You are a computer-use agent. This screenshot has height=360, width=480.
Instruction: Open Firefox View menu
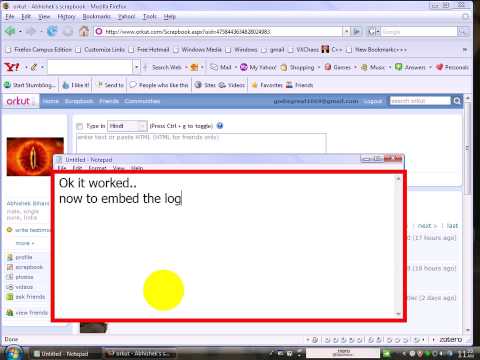tap(44, 16)
